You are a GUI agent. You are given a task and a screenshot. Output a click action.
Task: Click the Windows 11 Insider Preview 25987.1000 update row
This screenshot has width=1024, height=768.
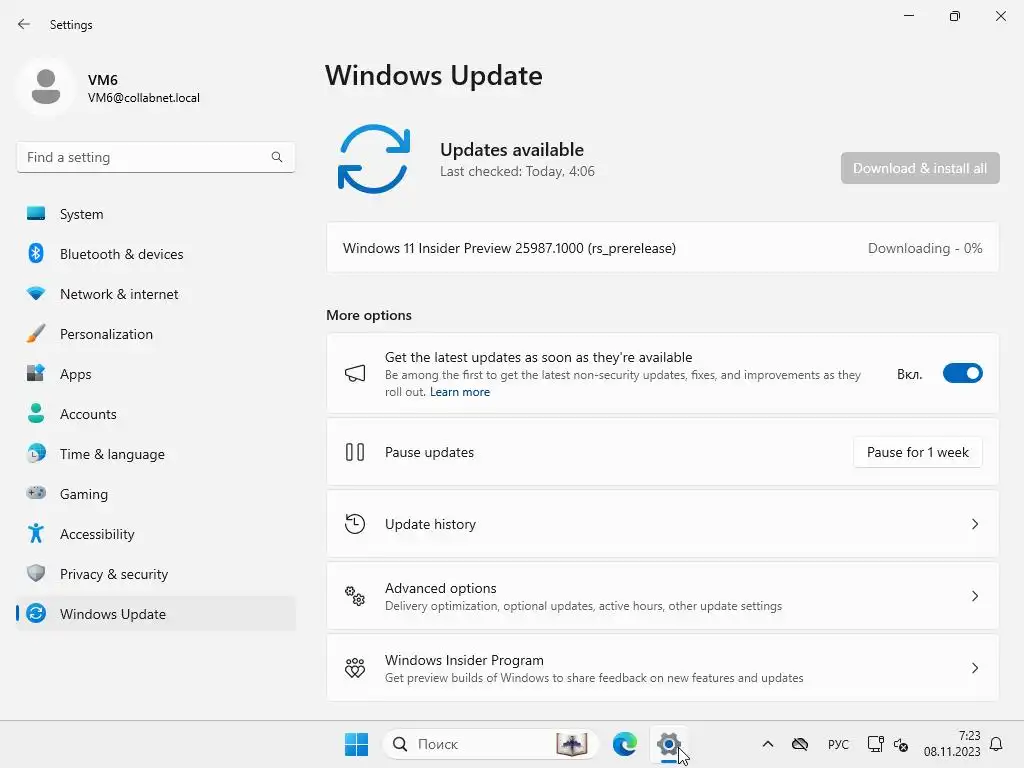tap(662, 248)
